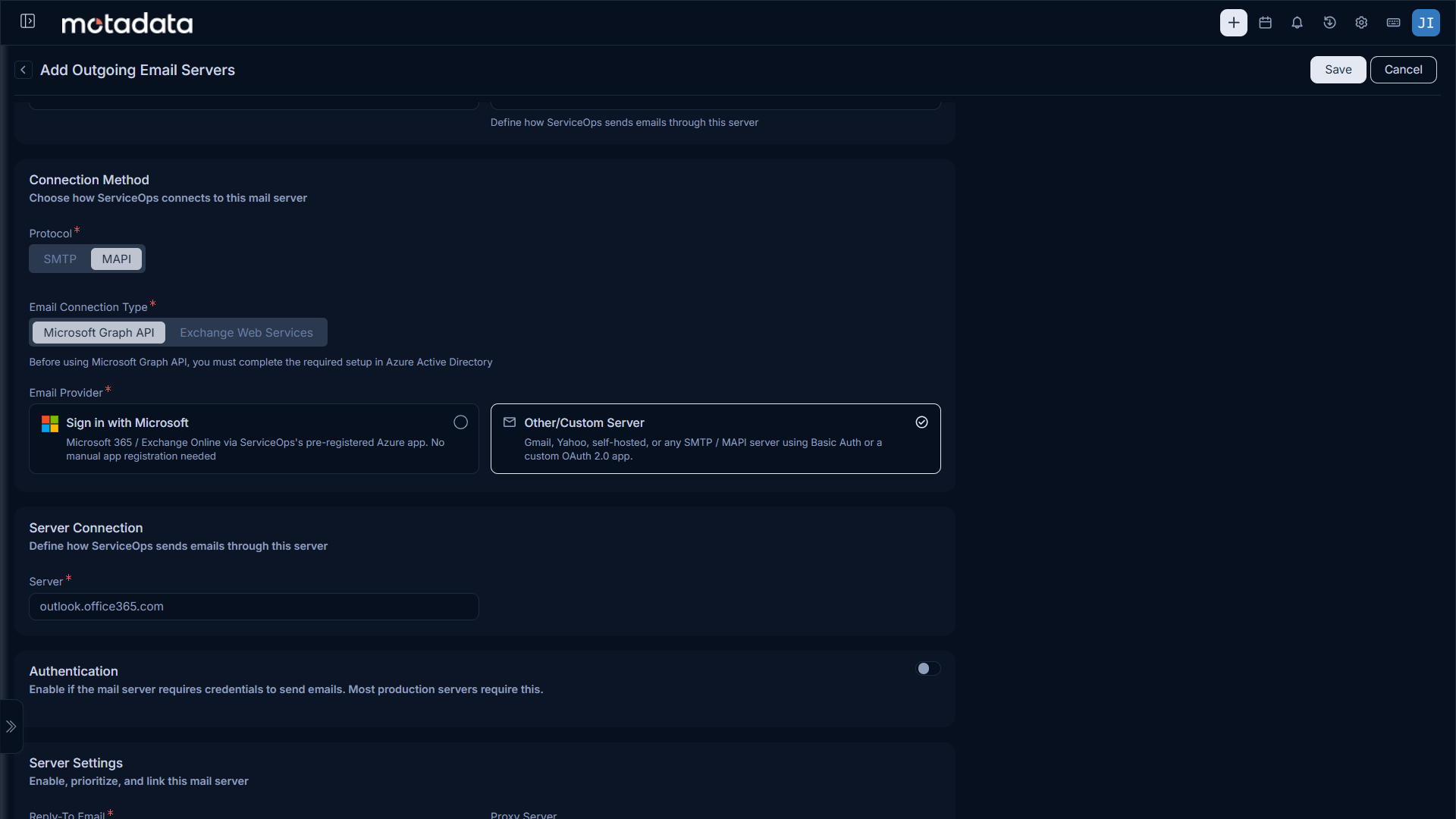The width and height of the screenshot is (1456, 819).
Task: Edit the Server field outlook.office365.com
Action: click(x=254, y=607)
